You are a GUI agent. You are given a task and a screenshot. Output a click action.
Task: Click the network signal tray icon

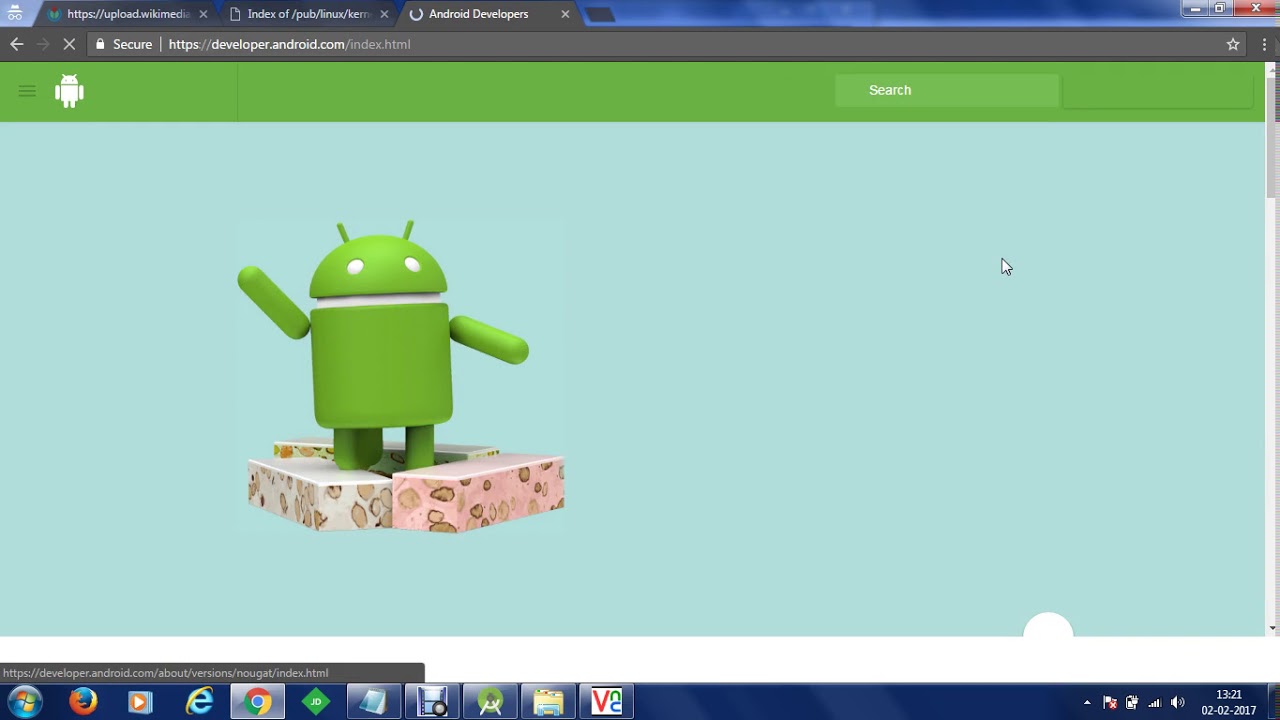pyautogui.click(x=1155, y=702)
